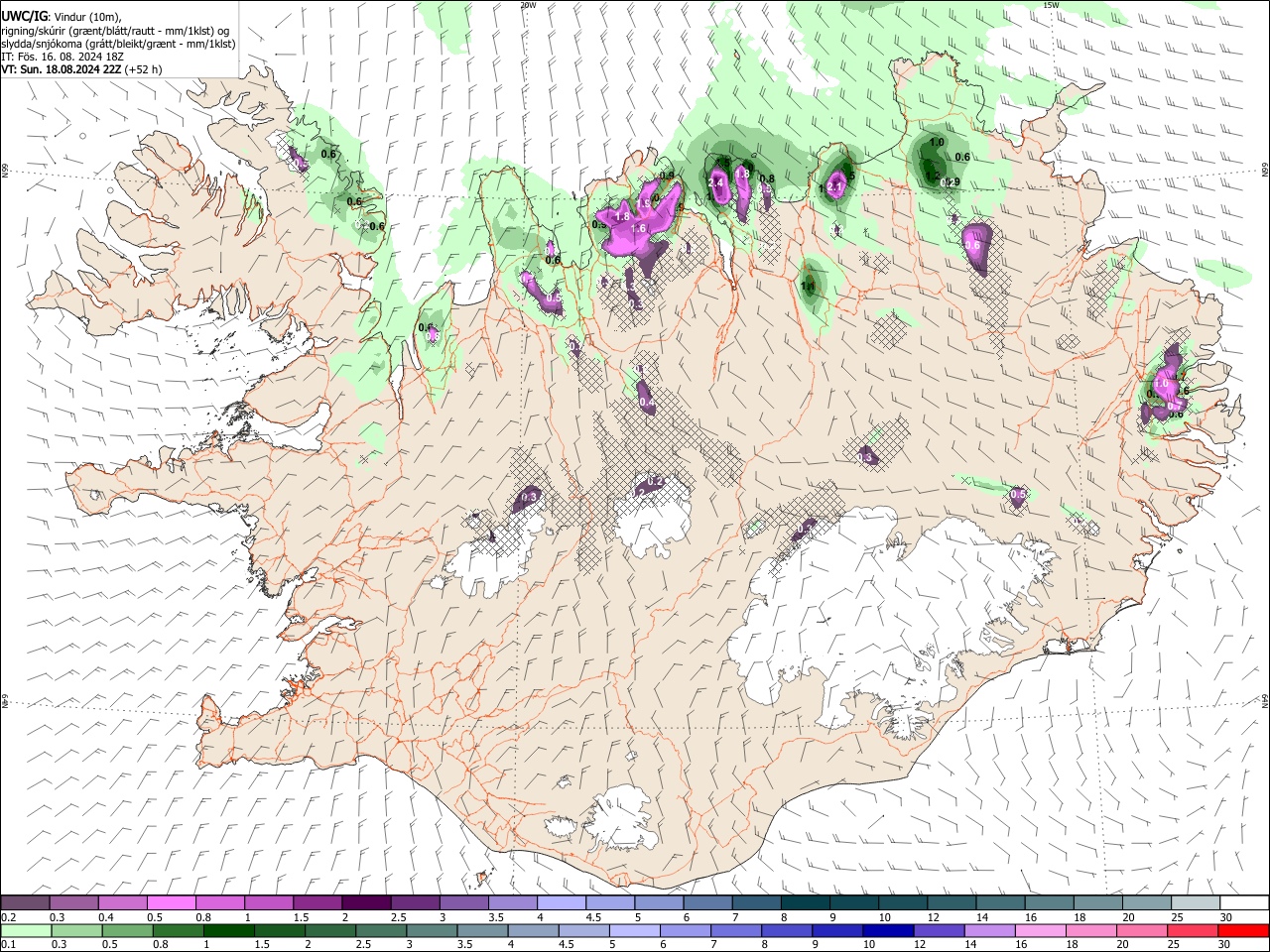The width and height of the screenshot is (1270, 952).
Task: Click the 20W longitude label
Action: point(528,5)
